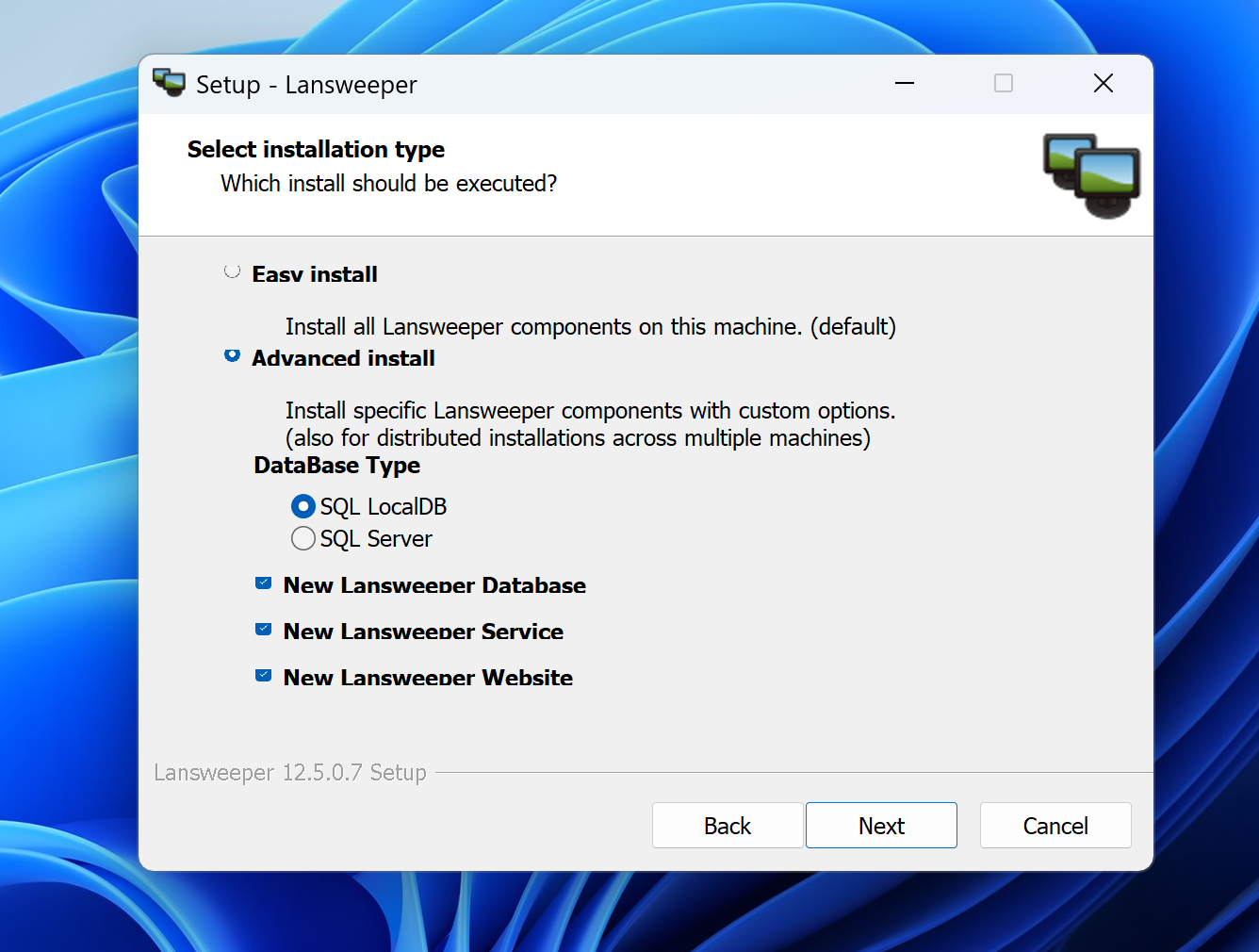Click the Easy install default description text

590,327
